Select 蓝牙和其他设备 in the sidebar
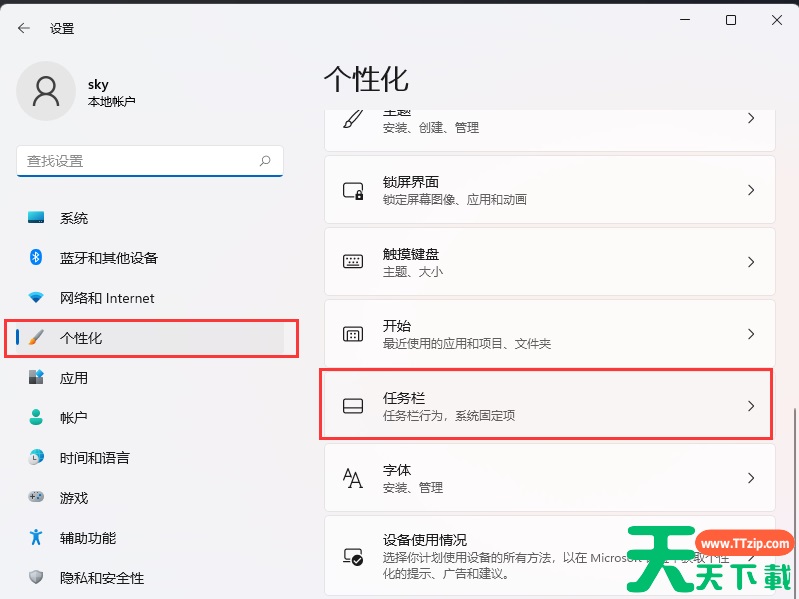799x599 pixels. [x=150, y=257]
